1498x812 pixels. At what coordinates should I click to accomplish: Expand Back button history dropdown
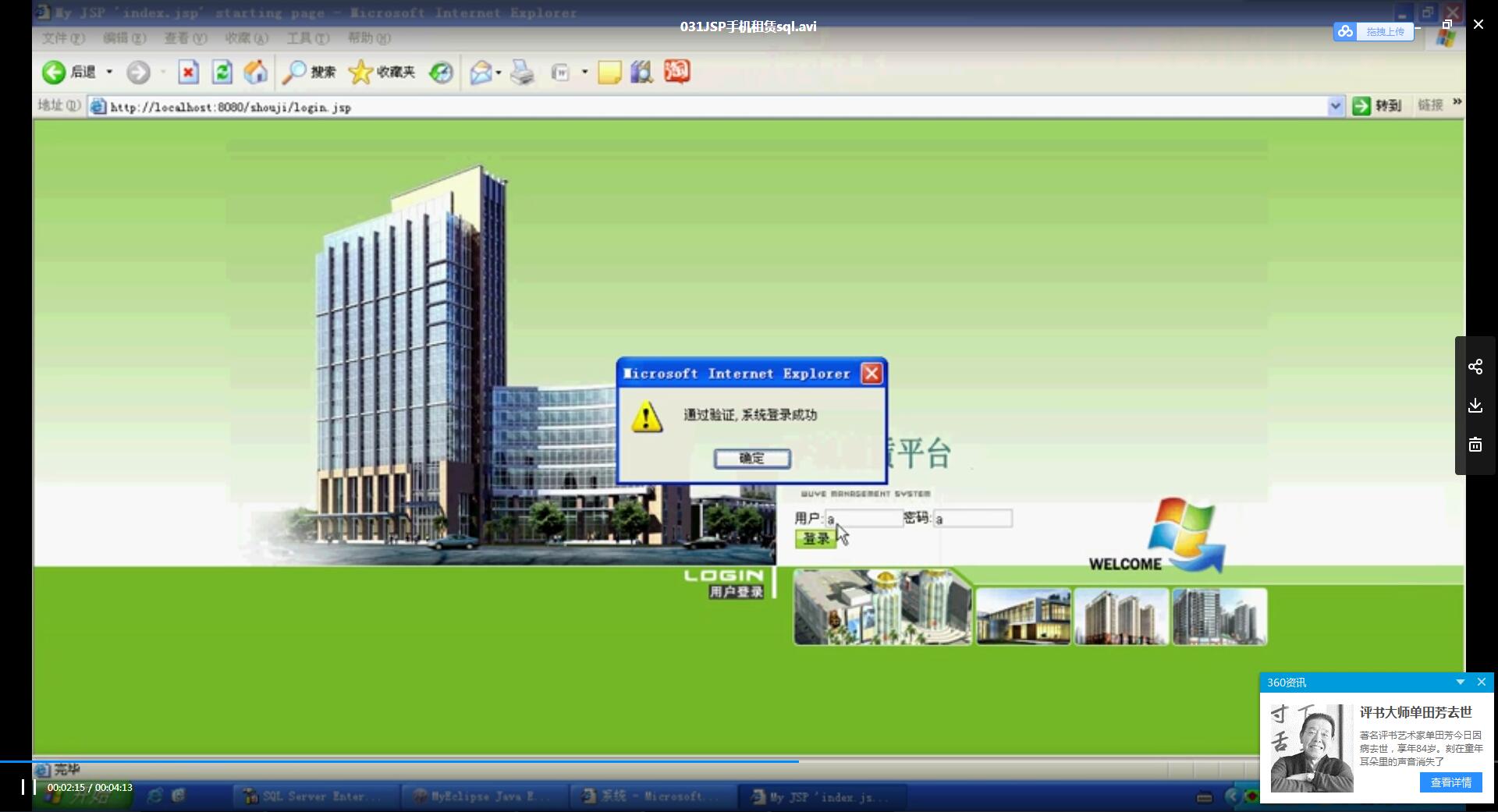(109, 72)
